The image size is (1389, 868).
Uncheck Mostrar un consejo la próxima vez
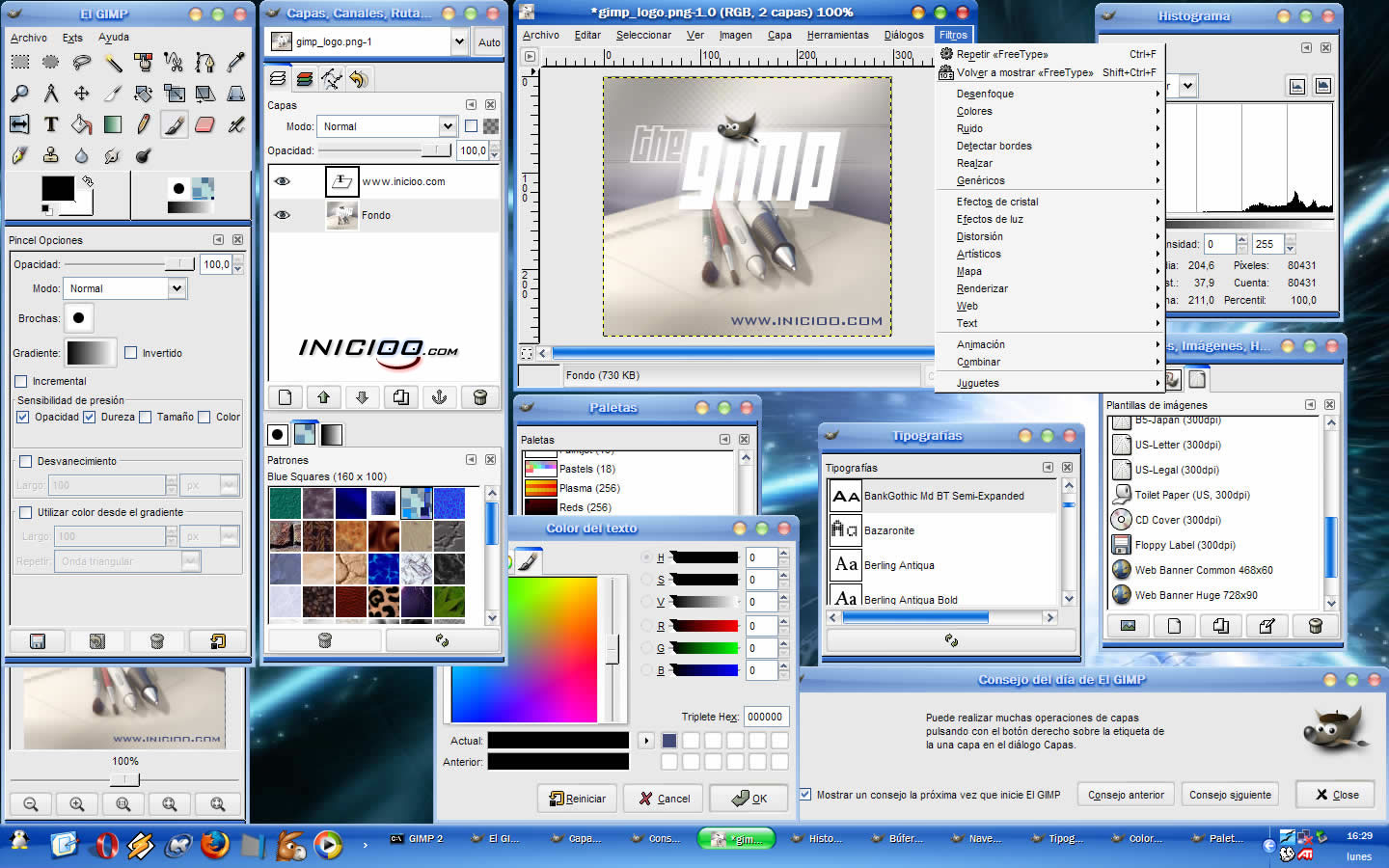[x=805, y=795]
